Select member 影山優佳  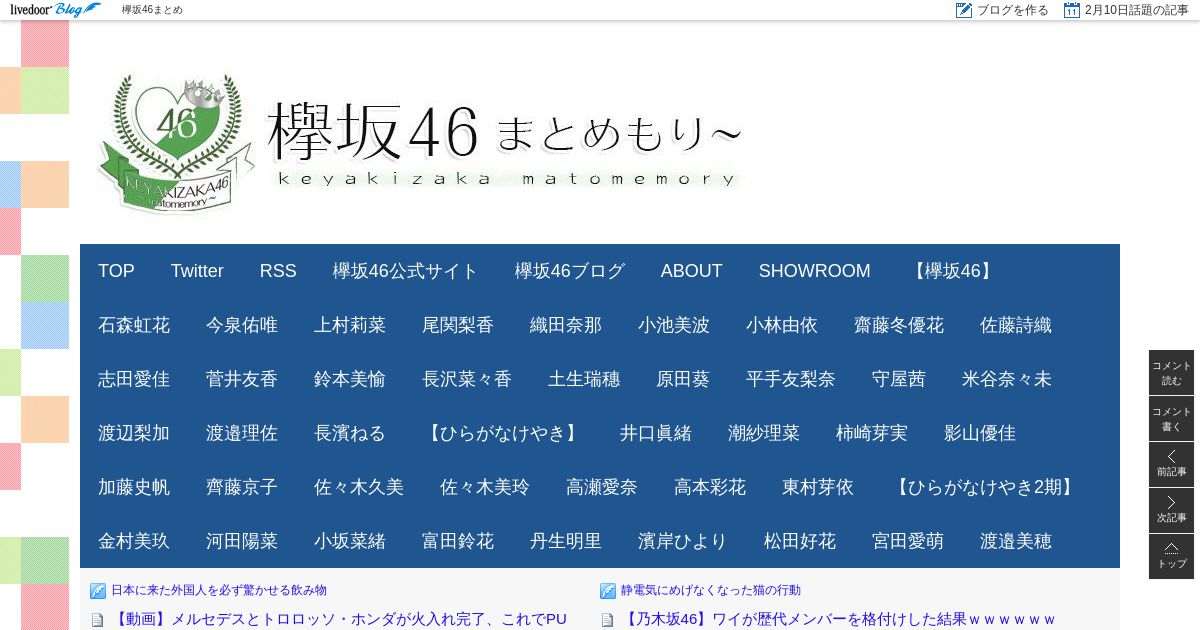980,433
